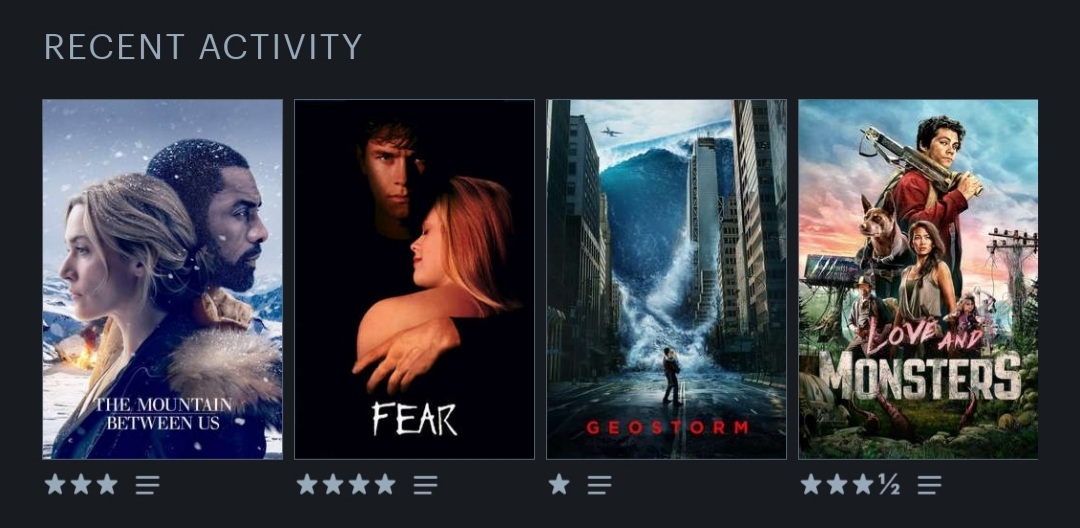Click the single star rating under Geostorm
The image size is (1080, 528).
click(559, 484)
